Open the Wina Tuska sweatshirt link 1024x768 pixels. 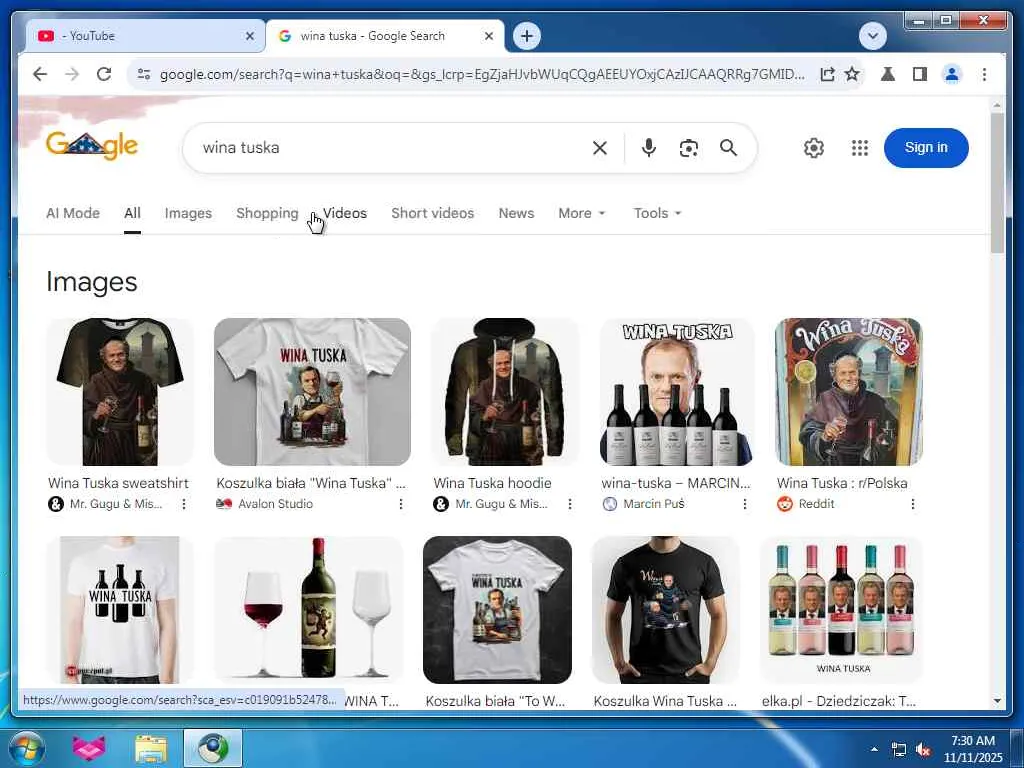click(x=118, y=483)
